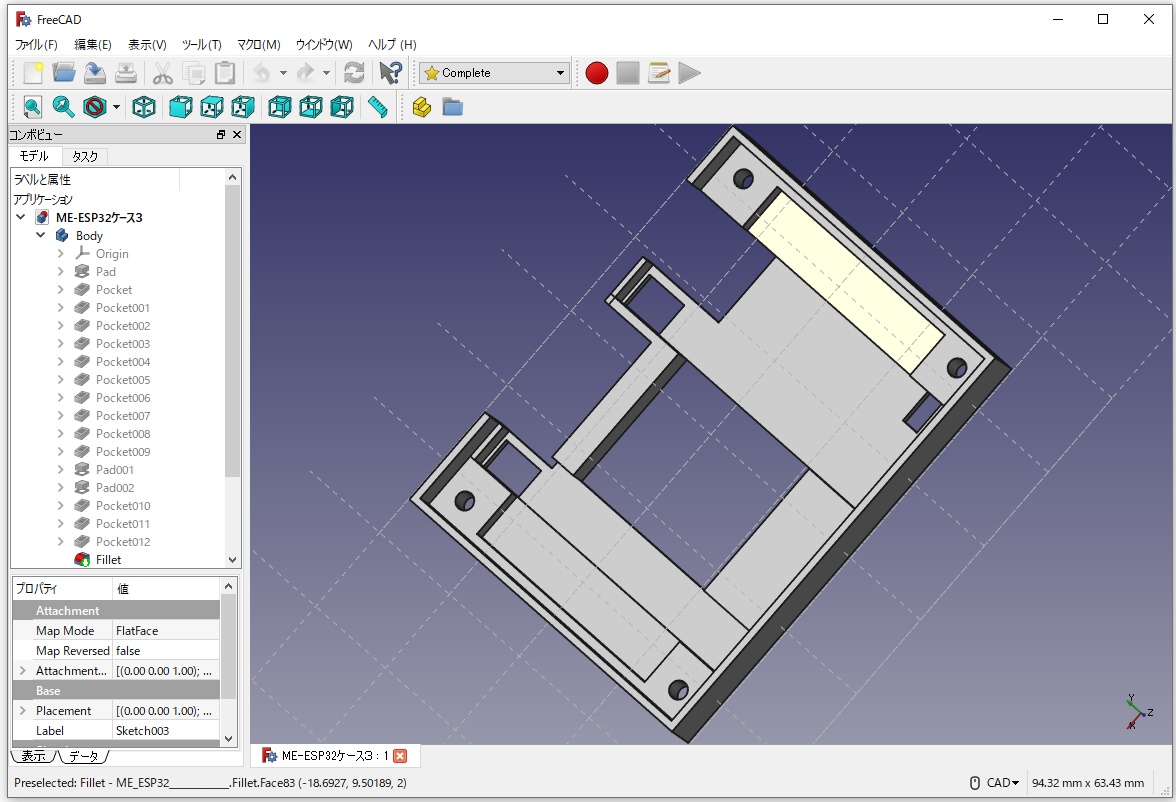Click the measure distance ruler icon
The height and width of the screenshot is (802, 1176).
click(377, 107)
